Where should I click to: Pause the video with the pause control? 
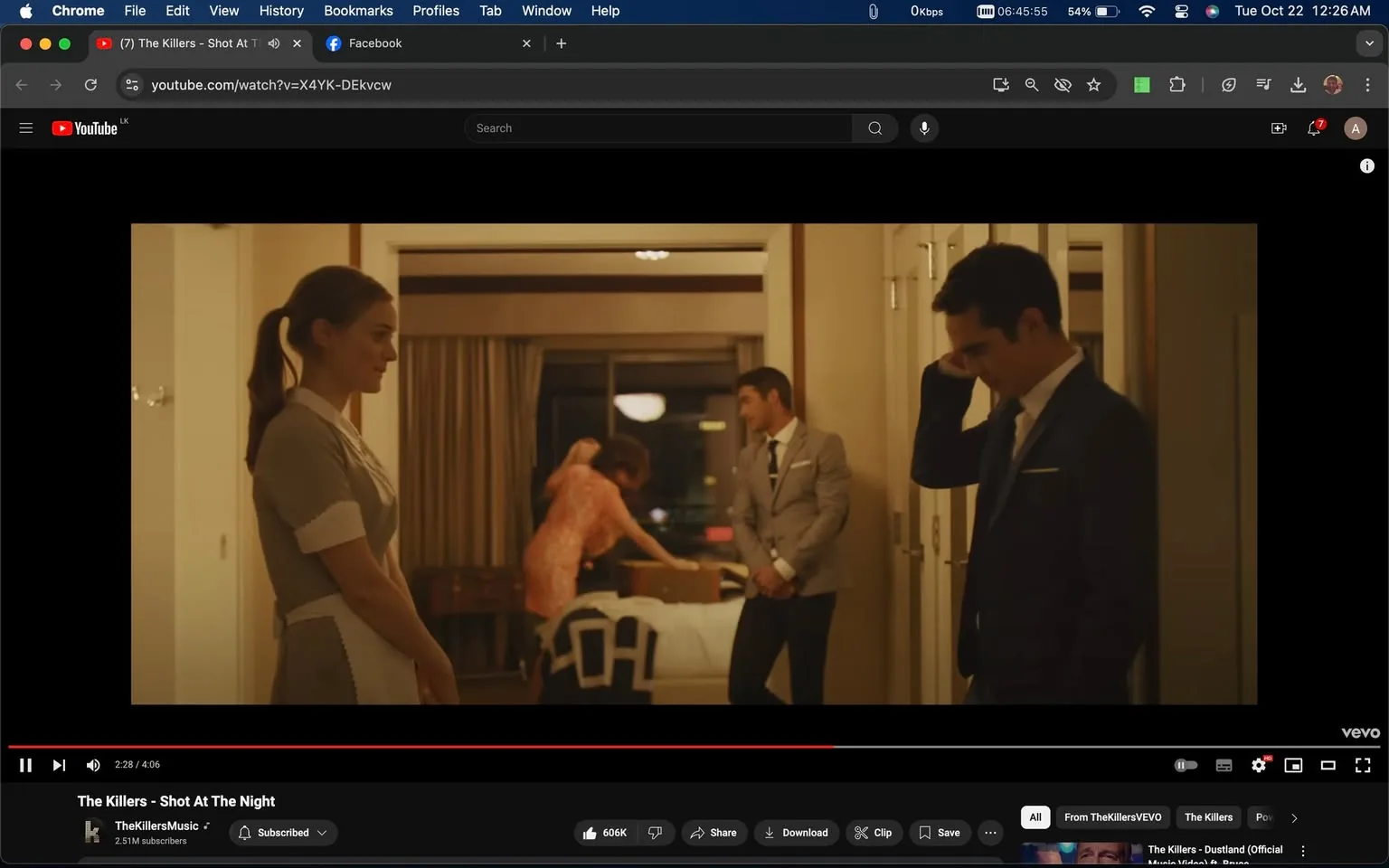click(25, 765)
